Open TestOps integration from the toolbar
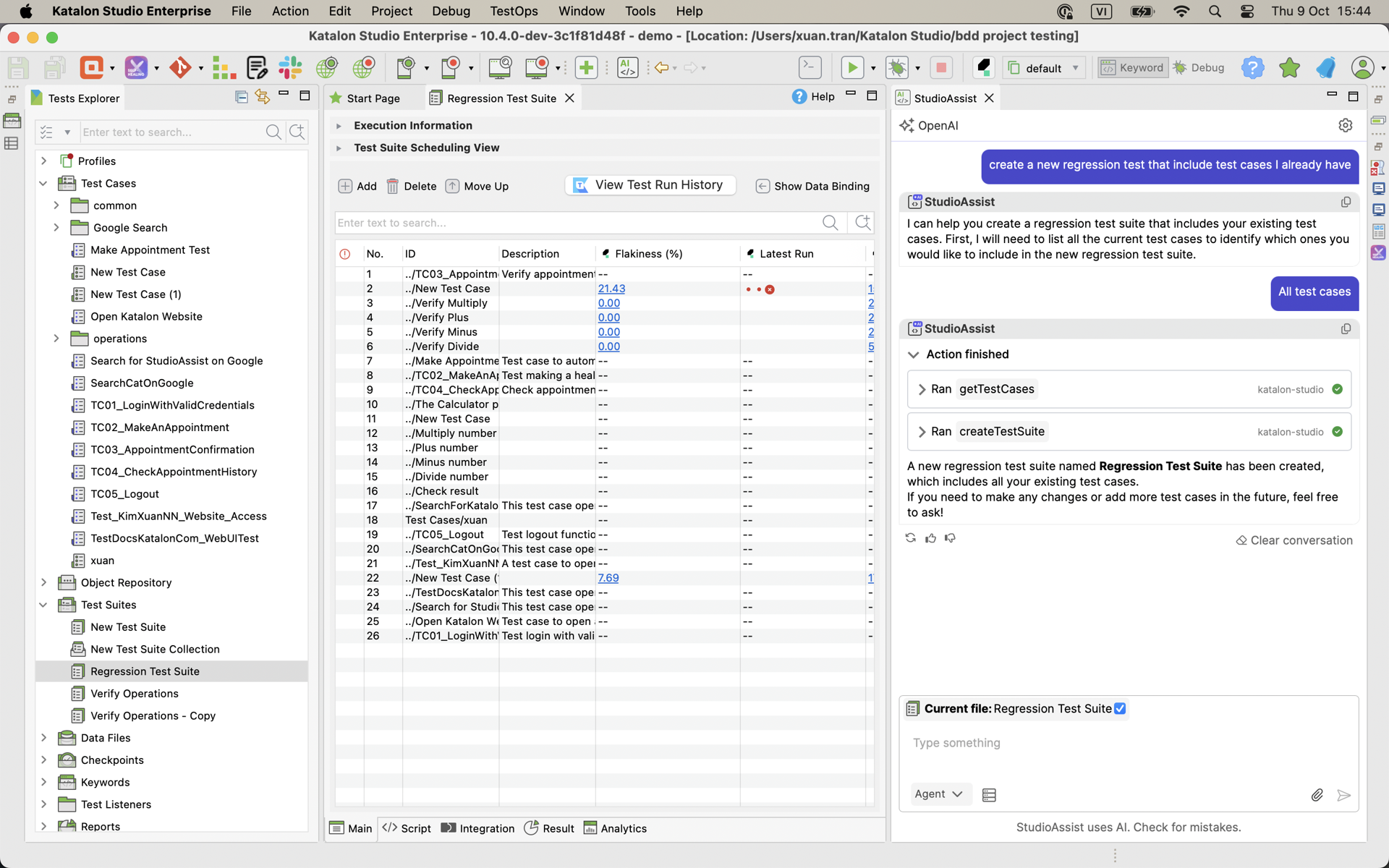The height and width of the screenshot is (868, 1389). [x=93, y=67]
